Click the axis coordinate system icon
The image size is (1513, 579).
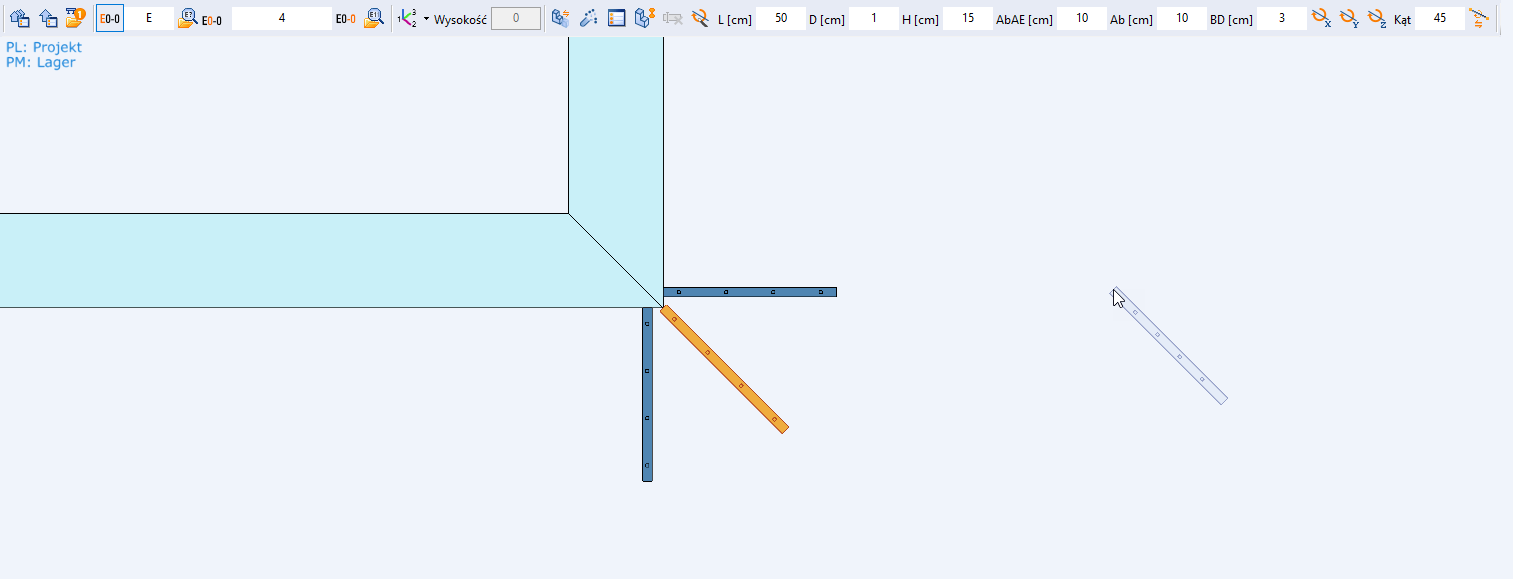(407, 18)
